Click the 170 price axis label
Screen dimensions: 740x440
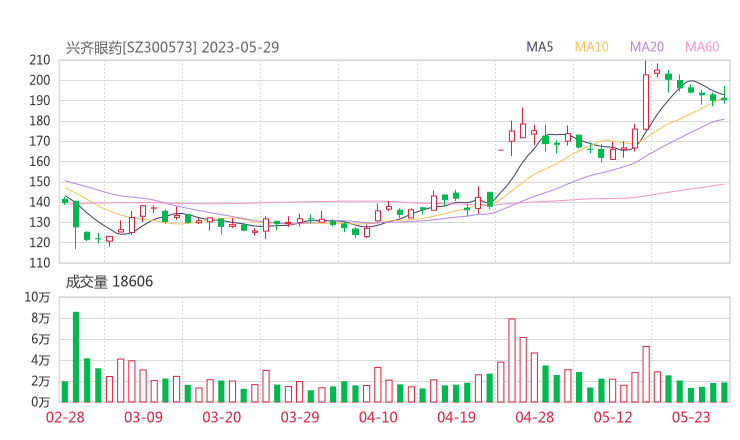coord(40,141)
